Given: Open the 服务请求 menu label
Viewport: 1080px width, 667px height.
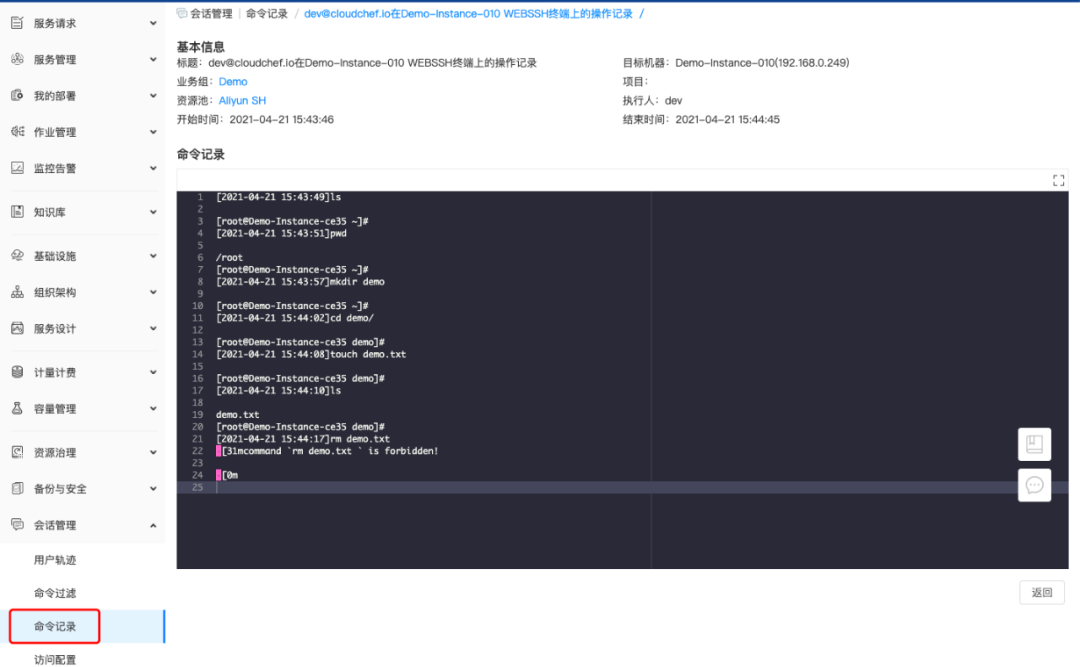Looking at the screenshot, I should 55,23.
